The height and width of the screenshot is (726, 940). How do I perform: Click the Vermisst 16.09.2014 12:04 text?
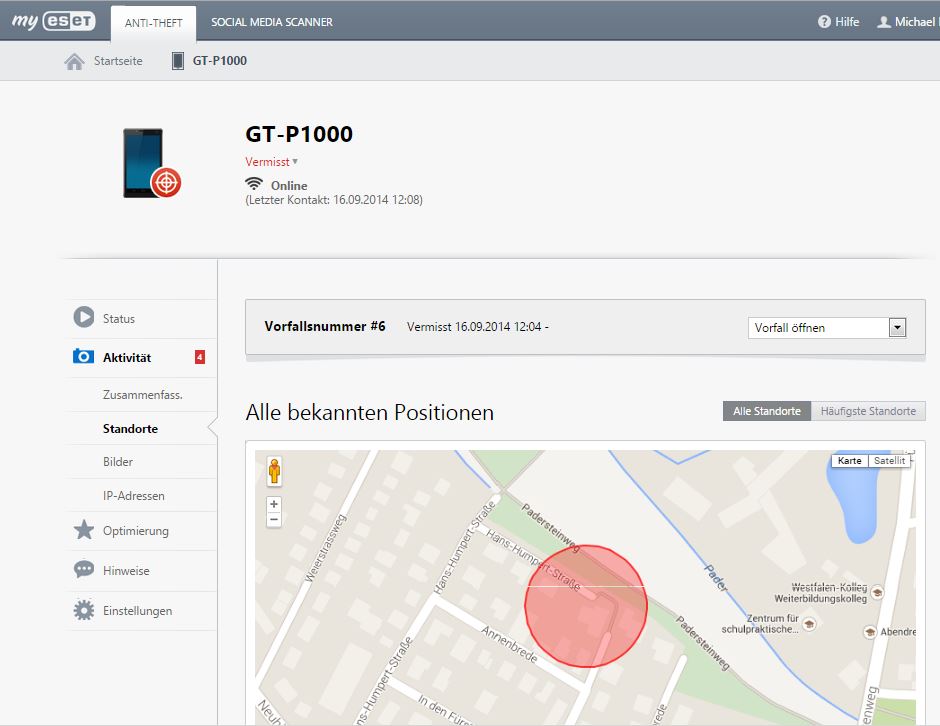pos(477,327)
